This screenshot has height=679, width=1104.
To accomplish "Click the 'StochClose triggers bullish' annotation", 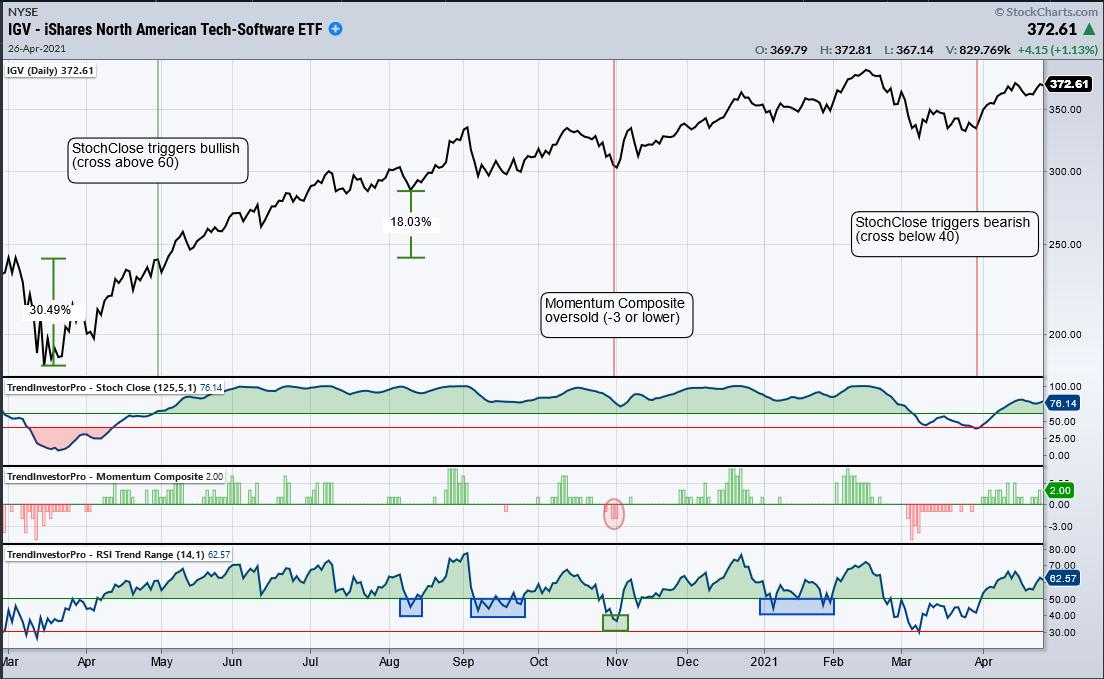I will tap(157, 160).
